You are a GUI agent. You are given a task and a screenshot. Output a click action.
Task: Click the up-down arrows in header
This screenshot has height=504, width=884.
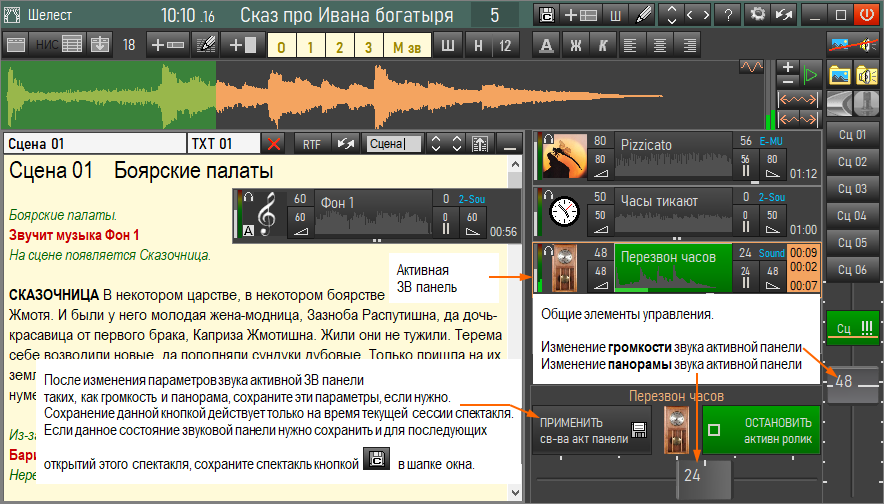[671, 15]
